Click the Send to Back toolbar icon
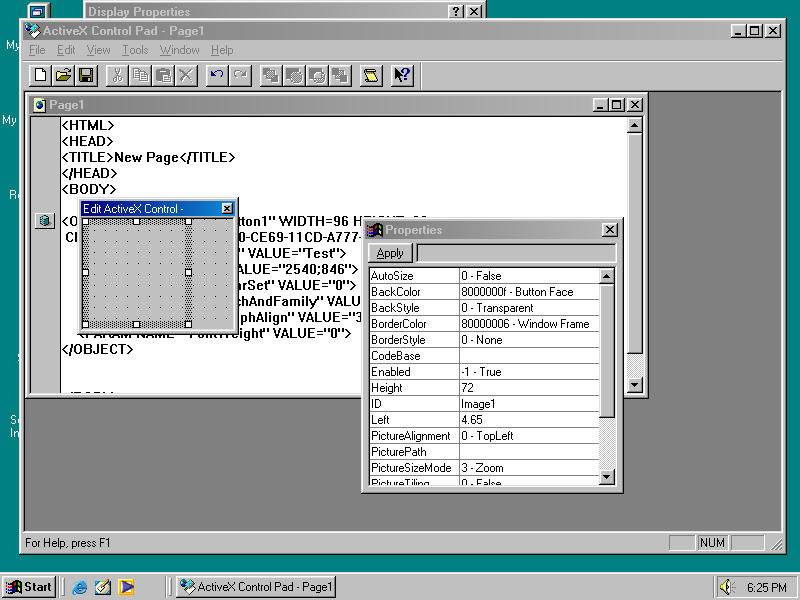The width and height of the screenshot is (800, 600). (340, 76)
